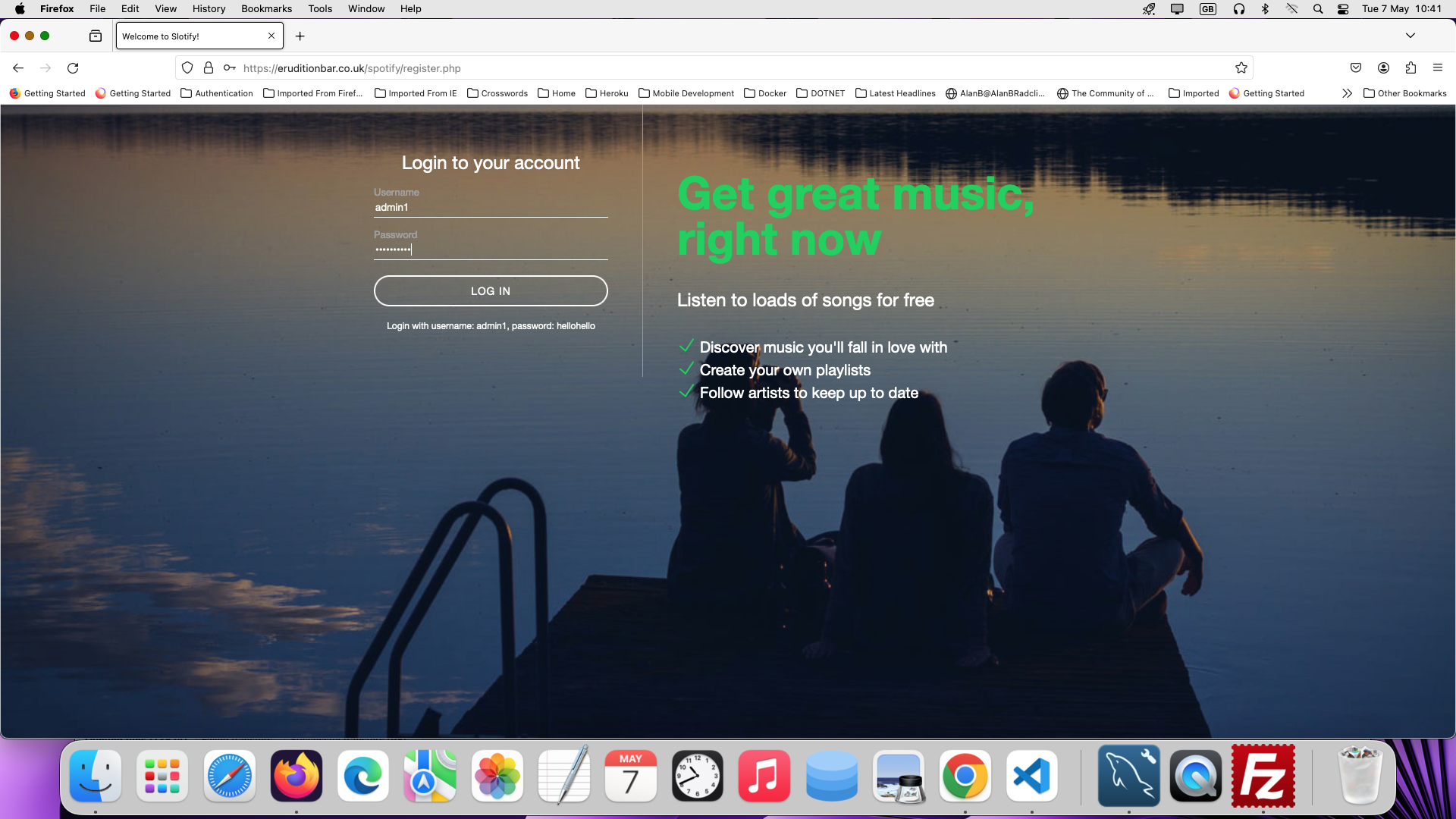Click the FileZilla FTP icon in dock

click(x=1263, y=775)
